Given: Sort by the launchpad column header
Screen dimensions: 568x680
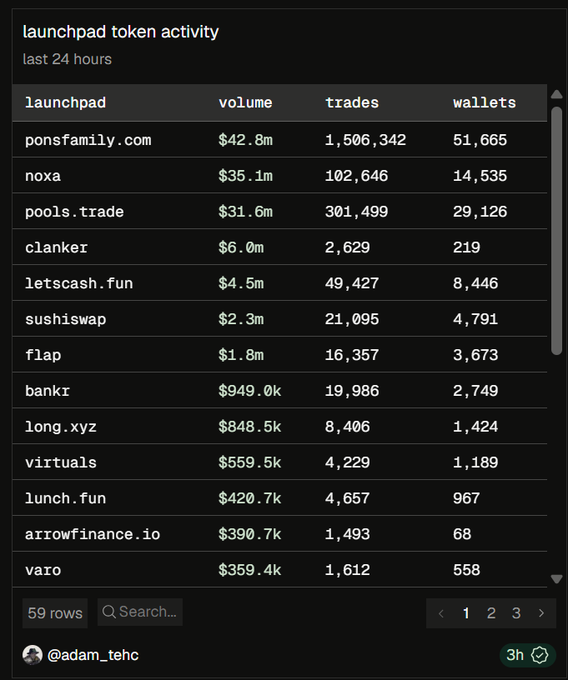Looking at the screenshot, I should 65,103.
